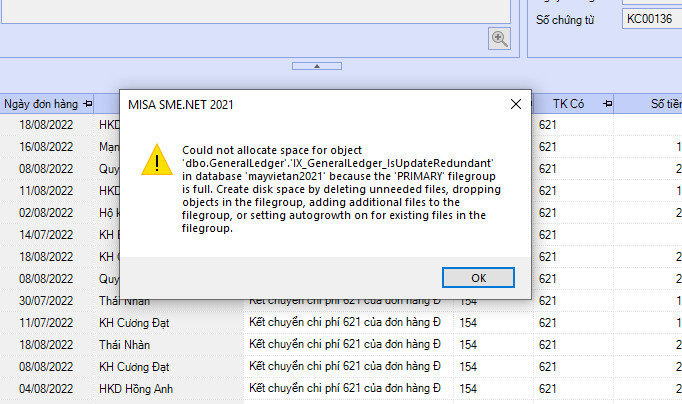Viewport: 682px width, 404px height.
Task: Select the description cell in 04/08/2022 row
Action: pyautogui.click(x=348, y=388)
